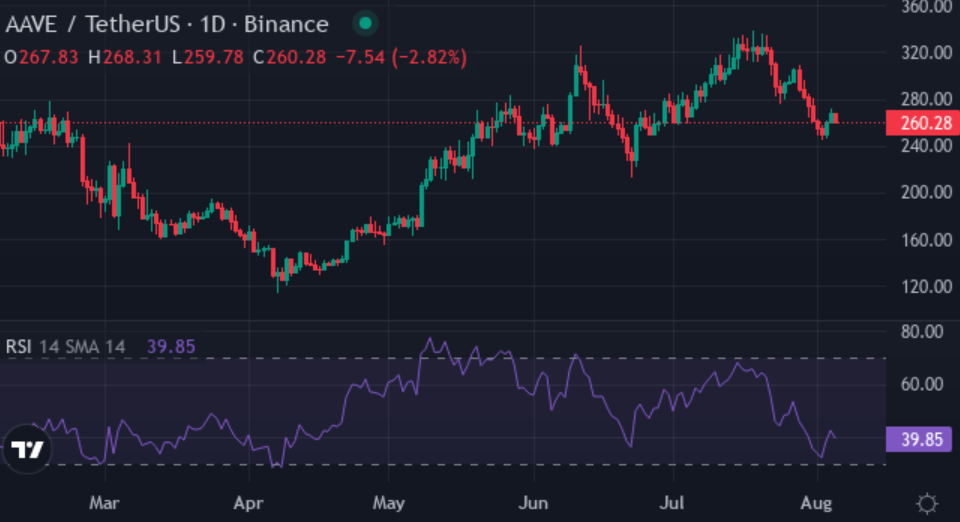Click the May label on time axis
Image resolution: width=960 pixels, height=522 pixels.
click(x=389, y=504)
